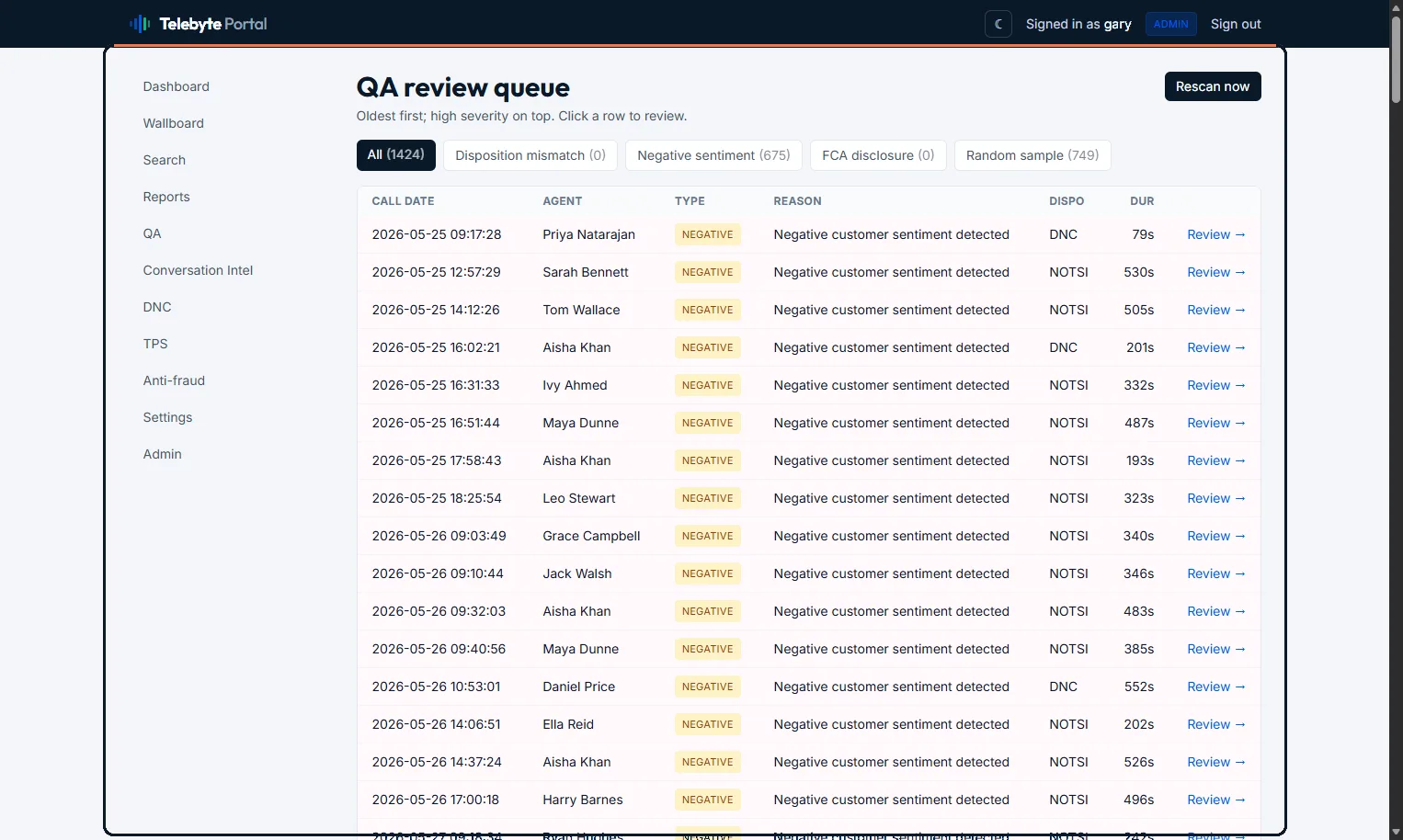
Task: Review Ella Reid's call
Action: pyautogui.click(x=1216, y=724)
